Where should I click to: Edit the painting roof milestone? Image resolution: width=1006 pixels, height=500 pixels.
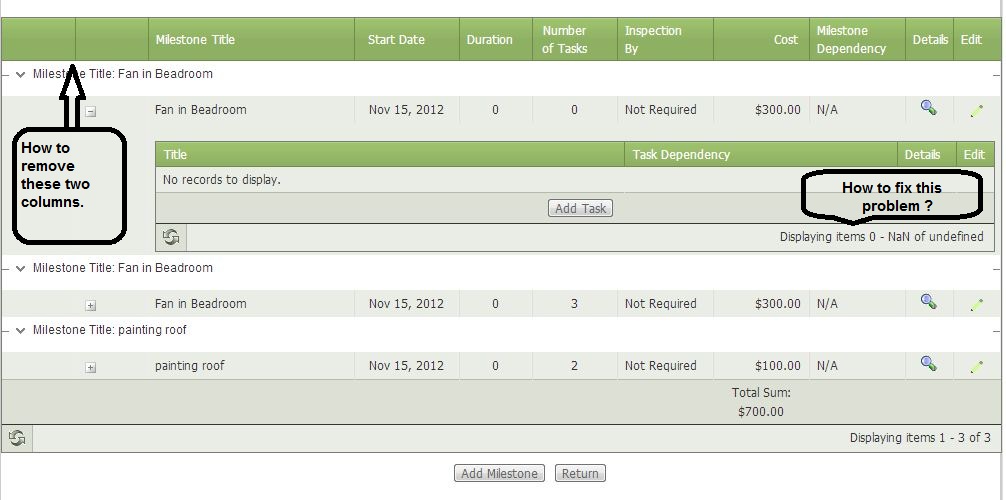[x=976, y=366]
